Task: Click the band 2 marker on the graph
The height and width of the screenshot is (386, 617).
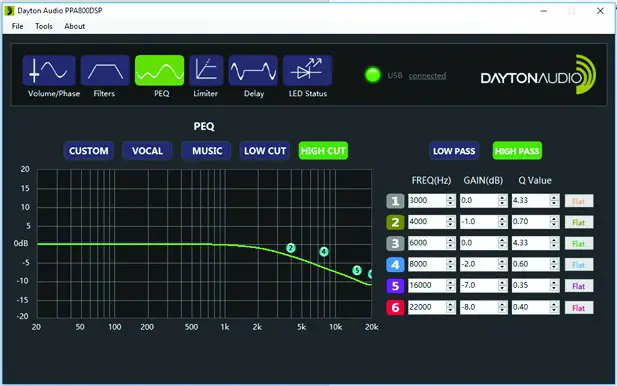Action: (291, 248)
